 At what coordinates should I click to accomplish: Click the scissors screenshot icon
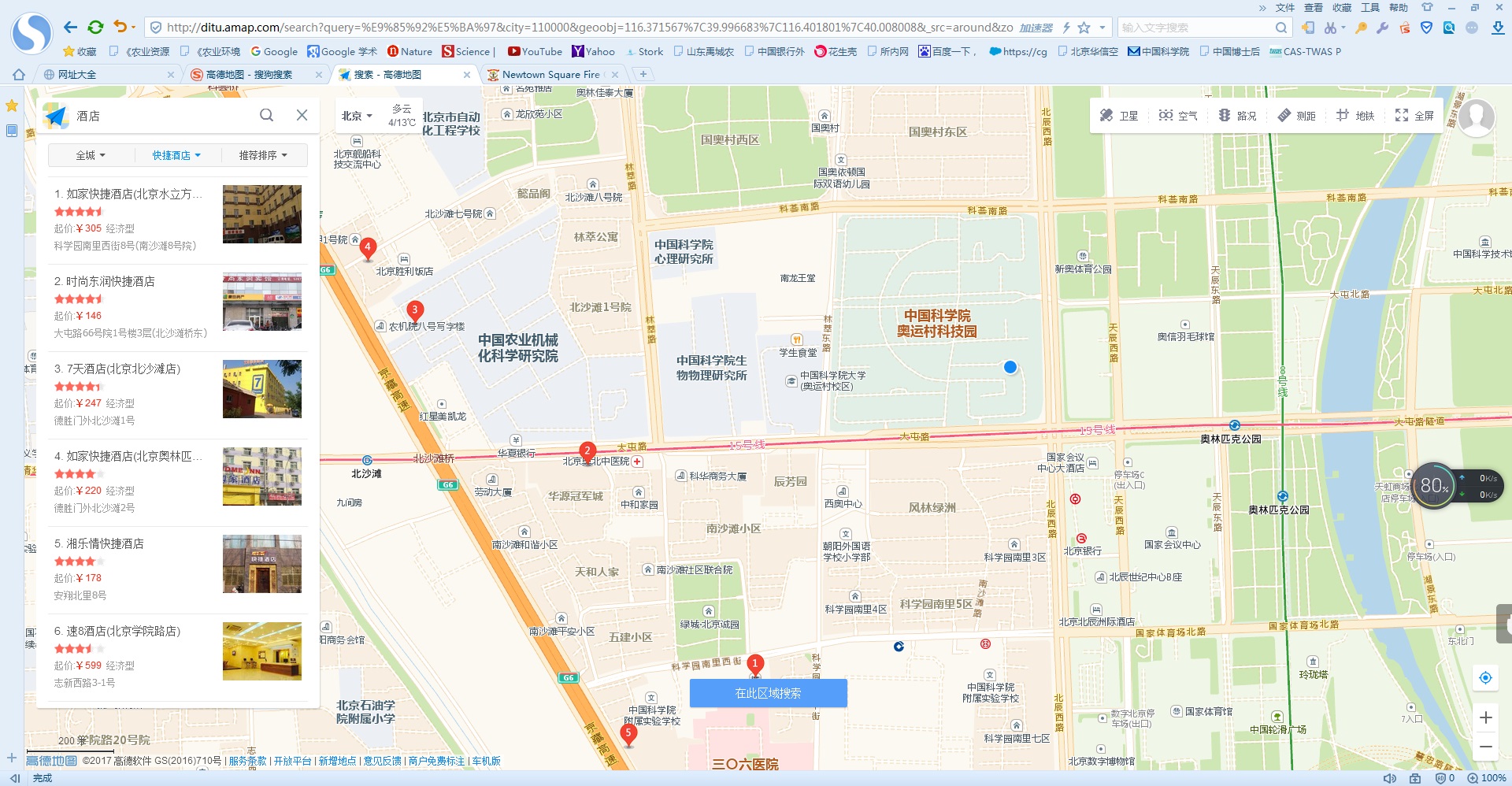tap(1330, 28)
